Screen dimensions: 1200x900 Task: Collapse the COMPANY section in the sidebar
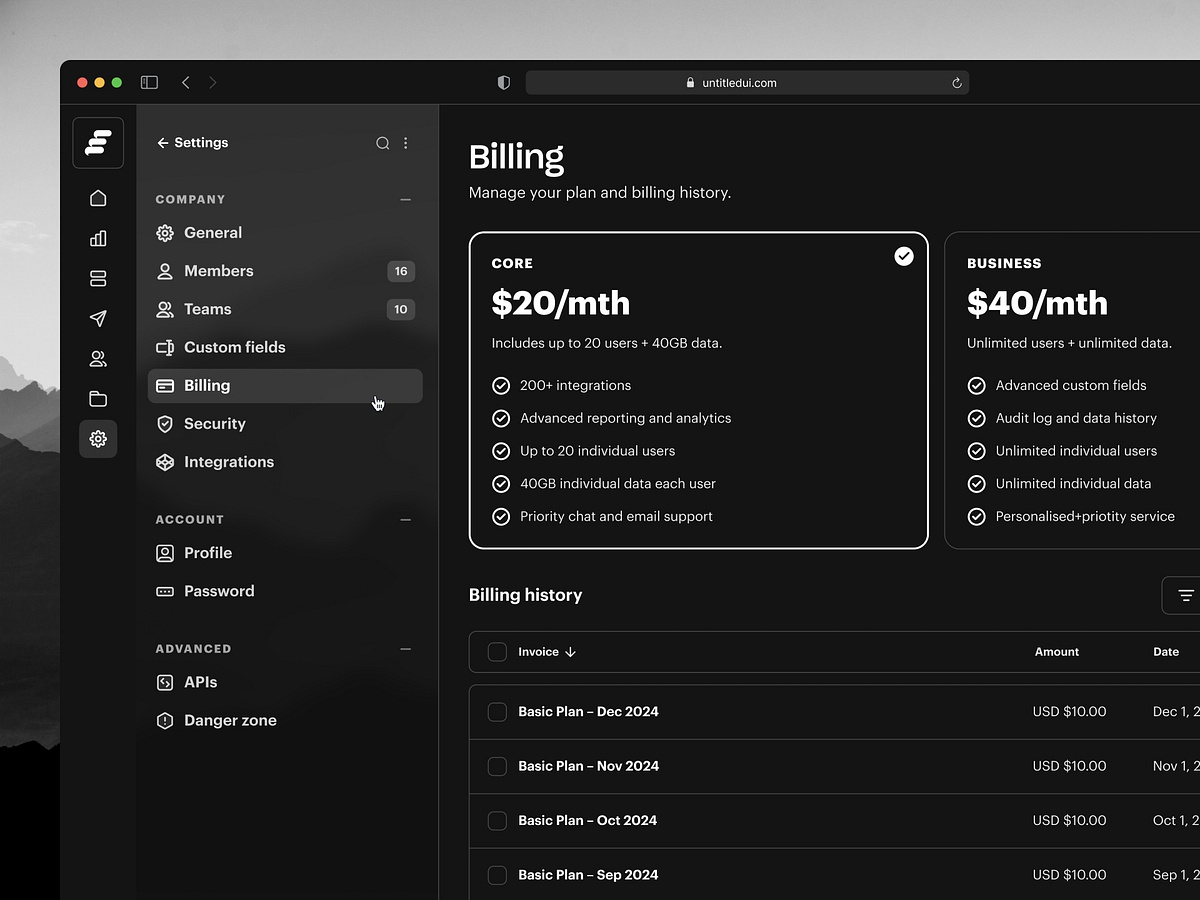[x=405, y=199]
